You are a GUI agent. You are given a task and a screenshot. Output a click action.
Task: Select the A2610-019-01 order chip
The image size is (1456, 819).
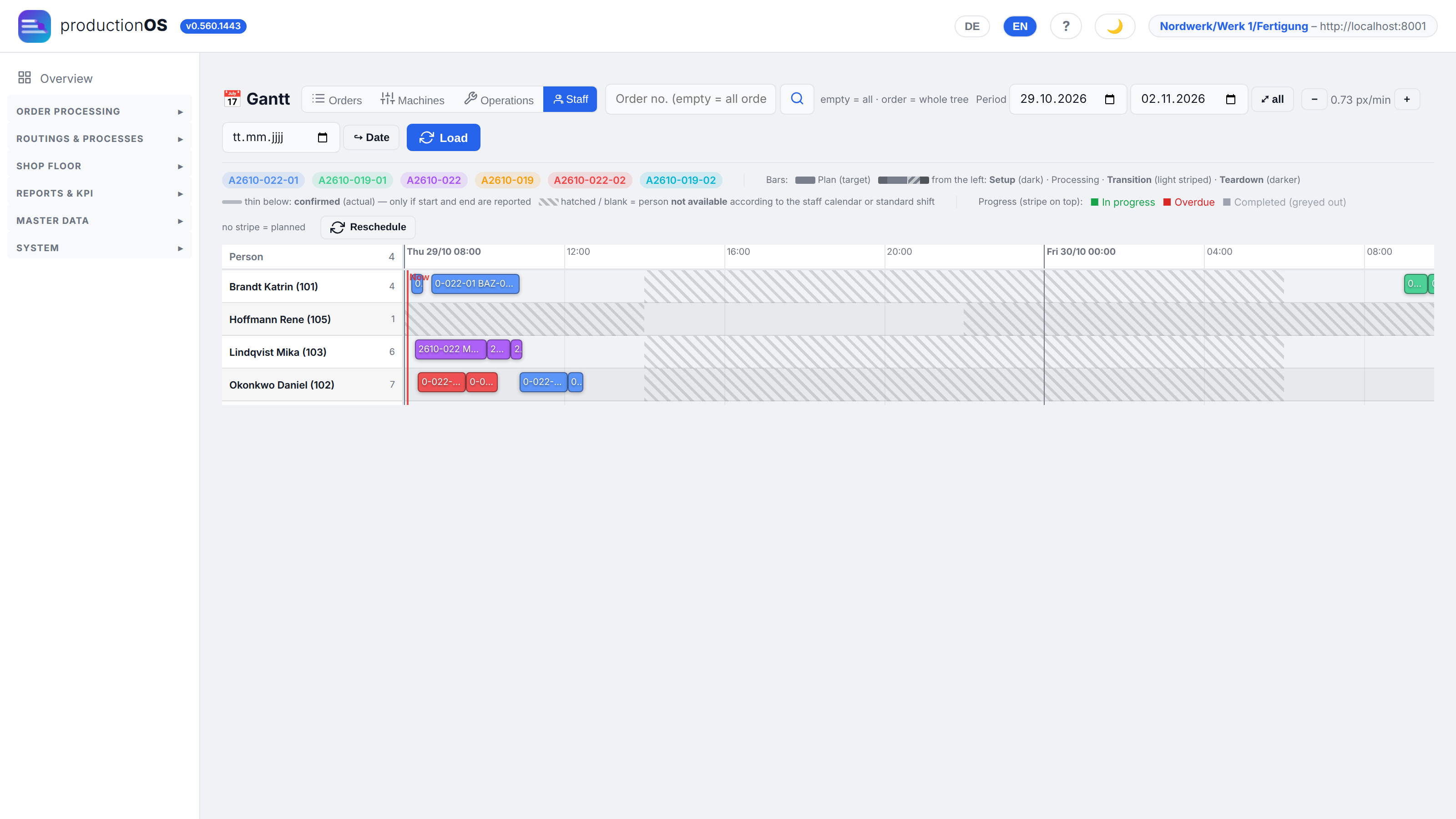[x=352, y=180]
